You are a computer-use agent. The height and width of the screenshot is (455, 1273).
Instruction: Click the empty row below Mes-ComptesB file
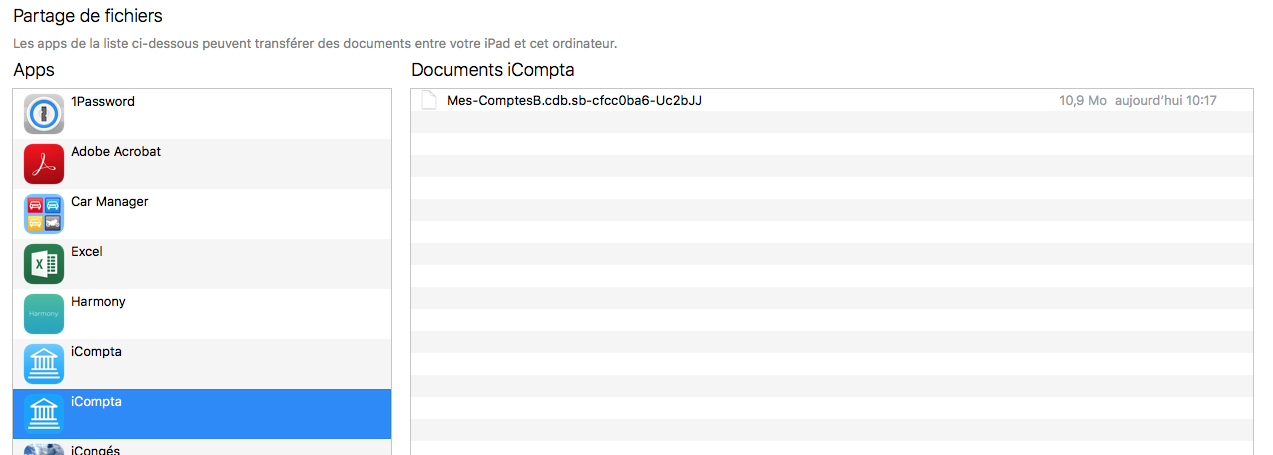click(x=832, y=122)
